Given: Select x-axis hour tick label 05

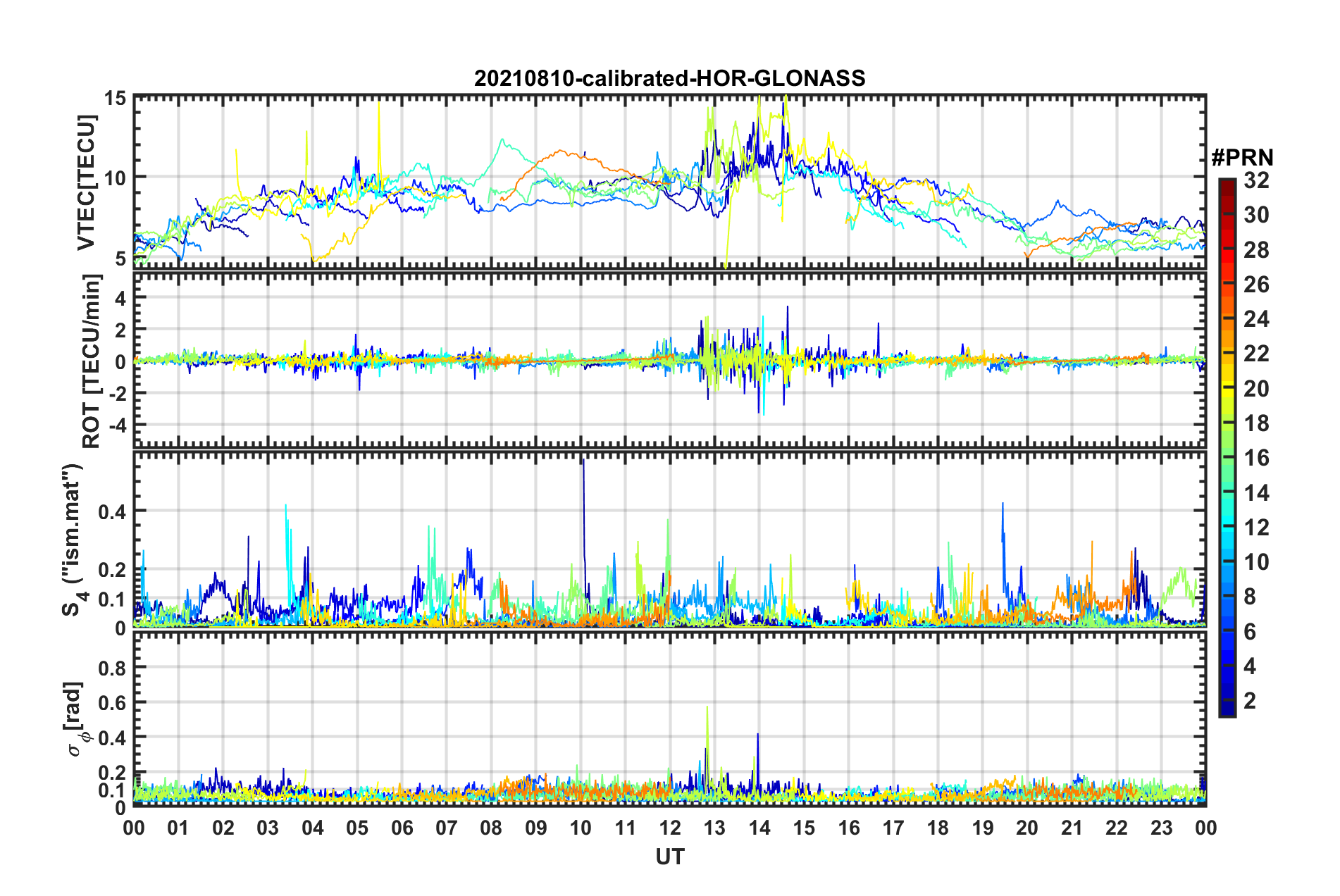Looking at the screenshot, I should point(357,828).
